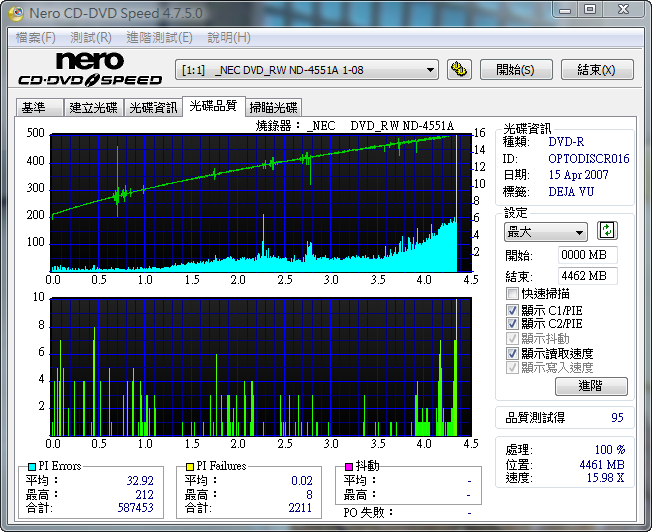This screenshot has height=532, width=652.
Task: Click the DEJA VU disc label
Action: pos(571,191)
